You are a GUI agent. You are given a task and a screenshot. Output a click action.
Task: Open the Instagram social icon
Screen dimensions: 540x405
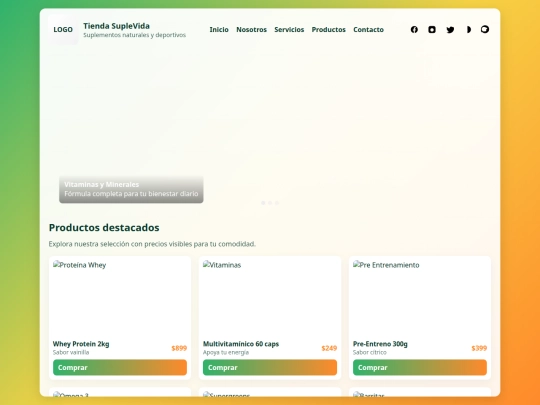pos(432,30)
